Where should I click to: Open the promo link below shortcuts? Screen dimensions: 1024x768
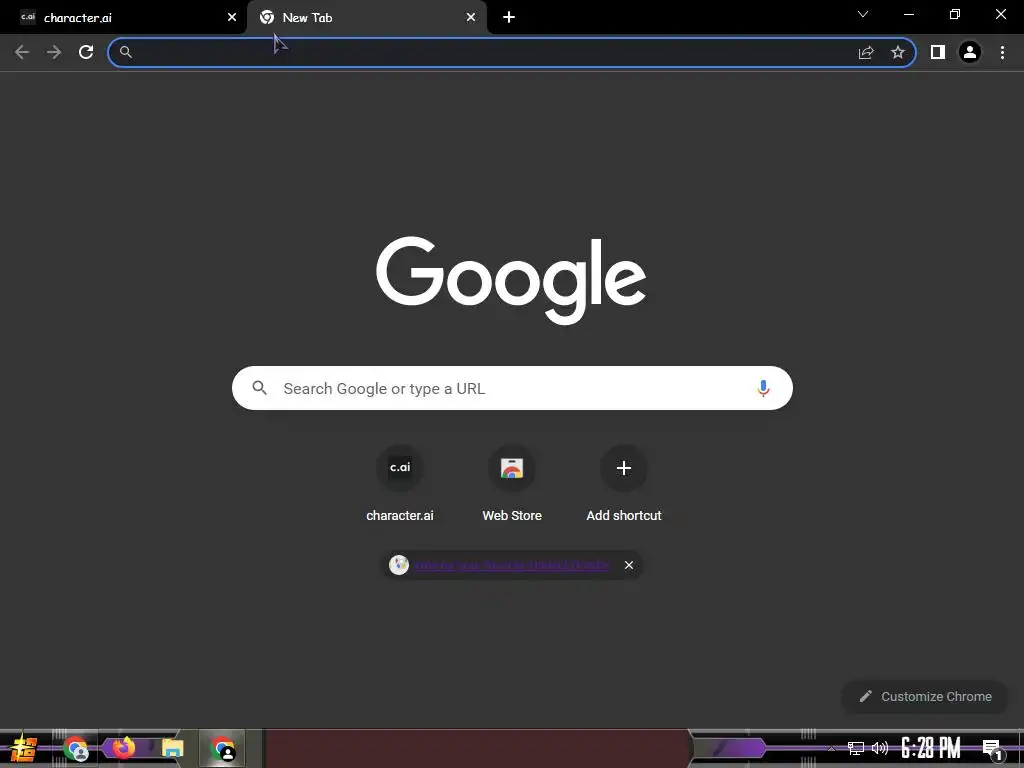512,565
